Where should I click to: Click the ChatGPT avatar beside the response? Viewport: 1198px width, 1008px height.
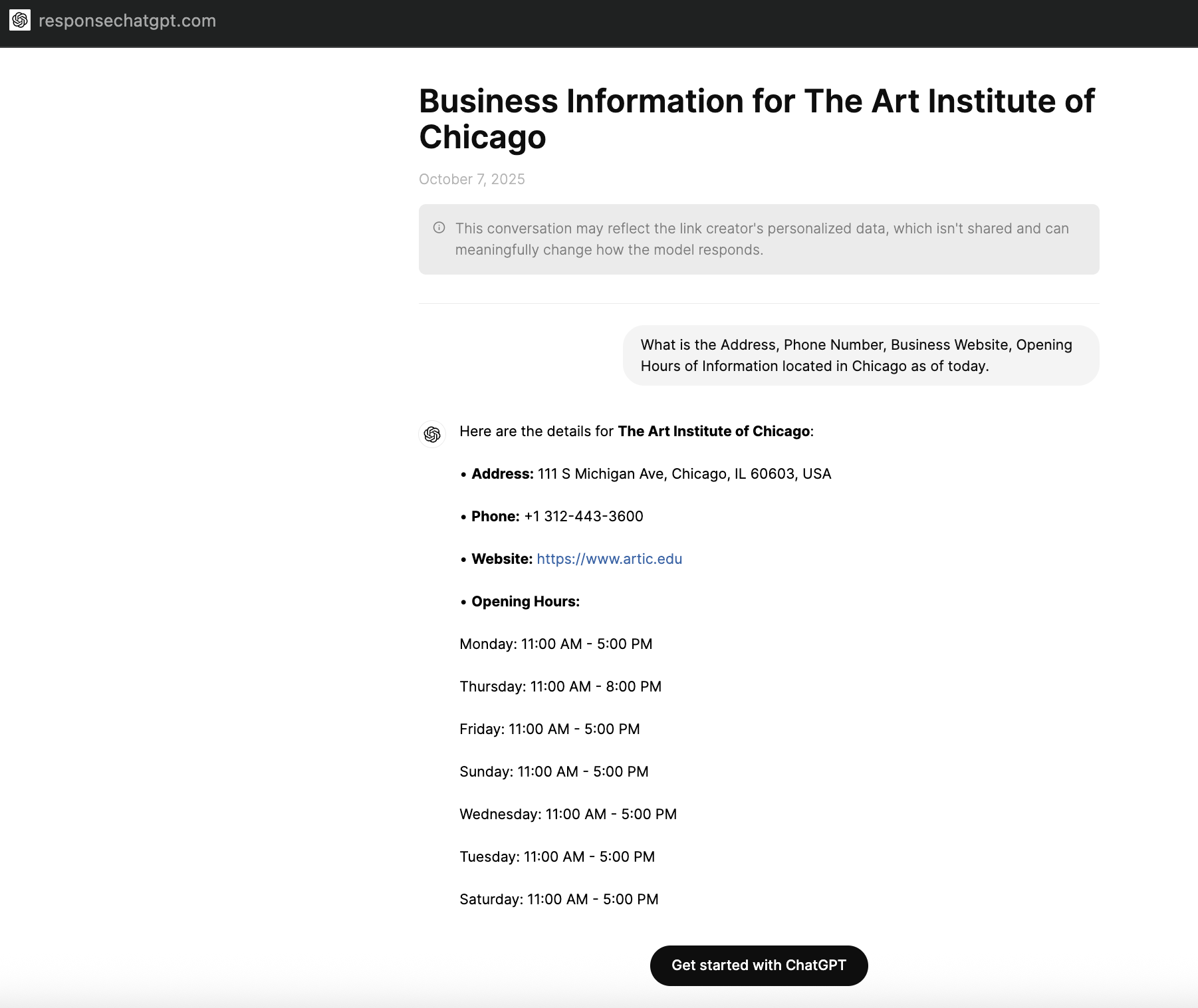[x=432, y=434]
